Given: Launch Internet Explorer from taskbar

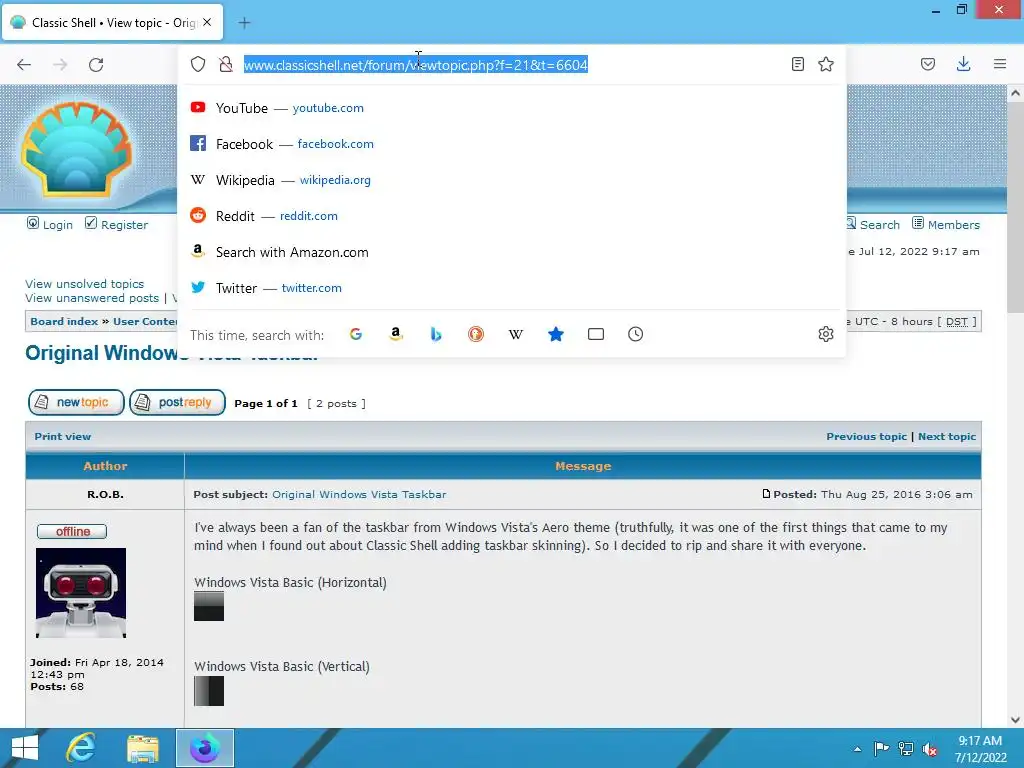Looking at the screenshot, I should coord(81,748).
